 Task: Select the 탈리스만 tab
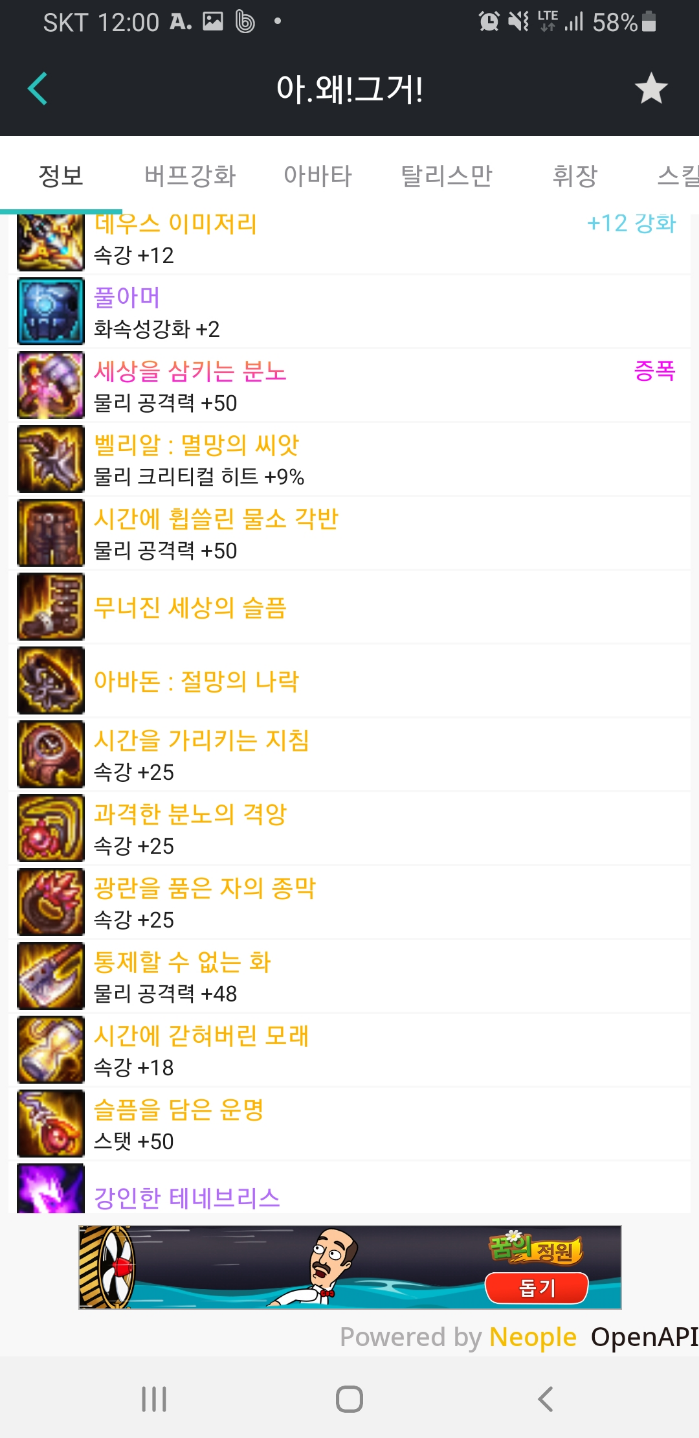coord(447,176)
